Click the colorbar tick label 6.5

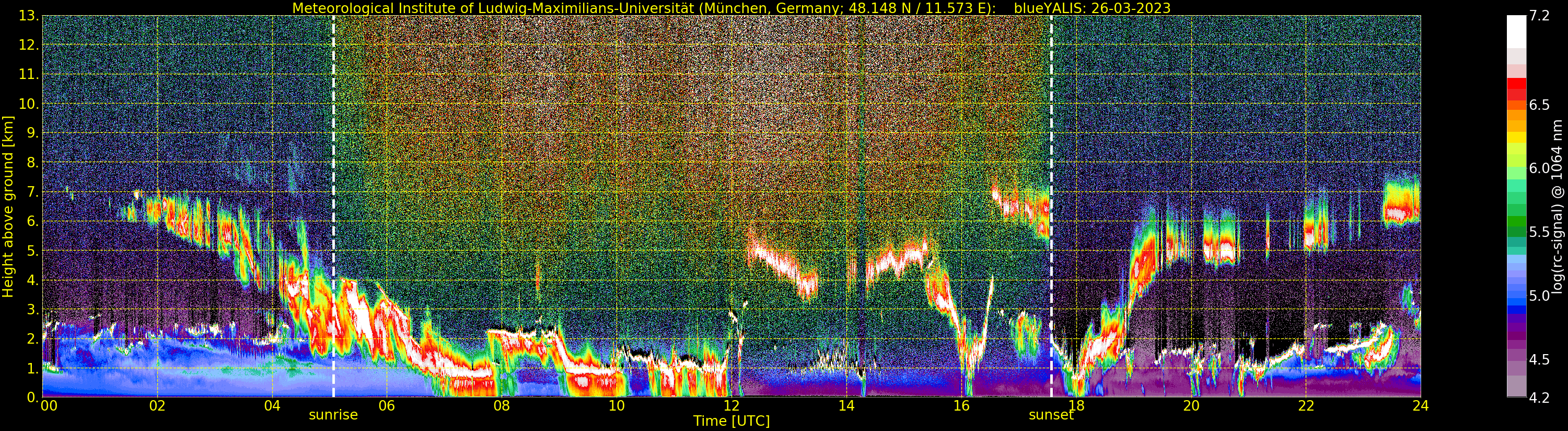[1539, 105]
